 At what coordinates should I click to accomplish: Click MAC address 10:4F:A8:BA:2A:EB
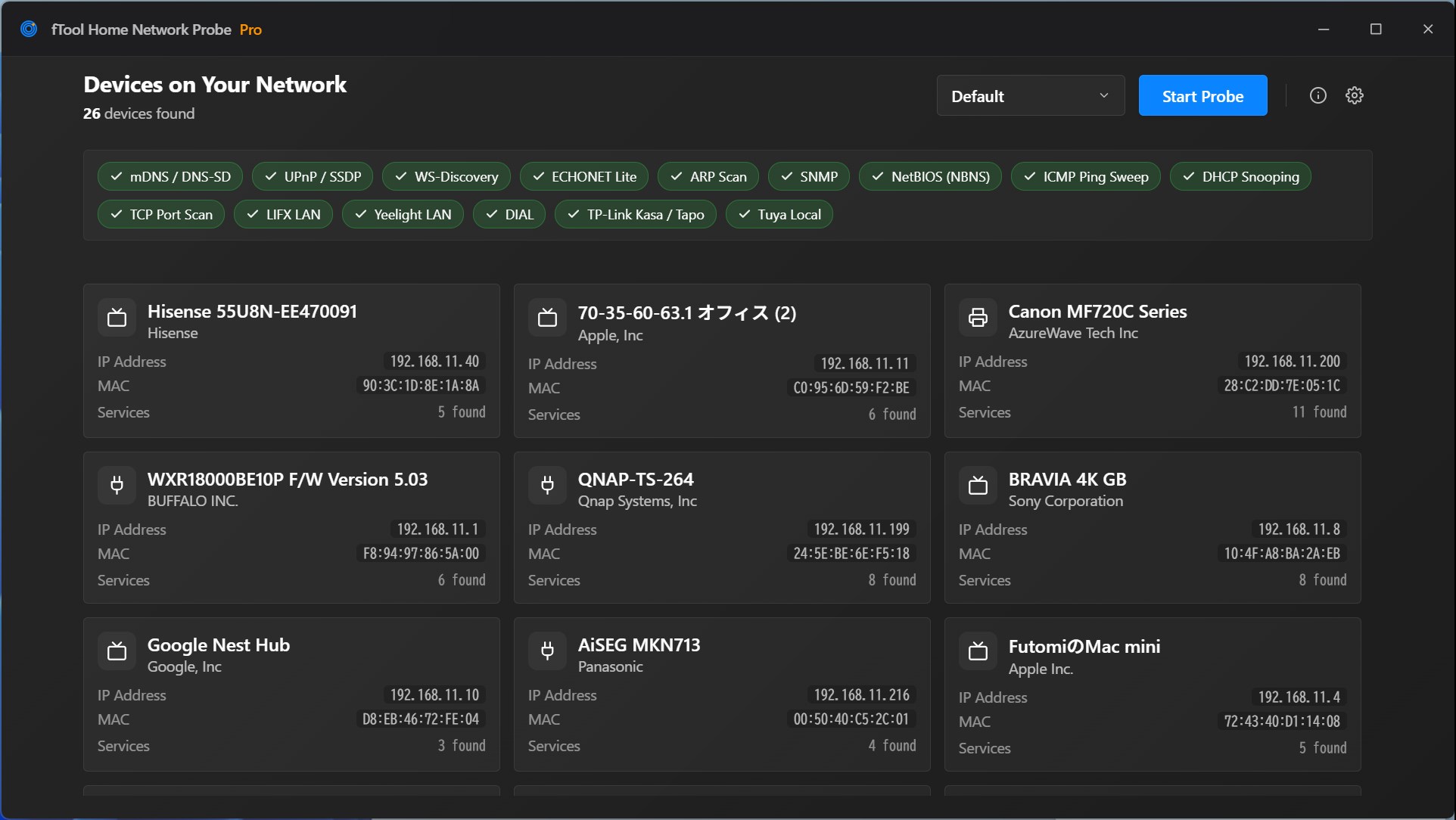[1282, 553]
